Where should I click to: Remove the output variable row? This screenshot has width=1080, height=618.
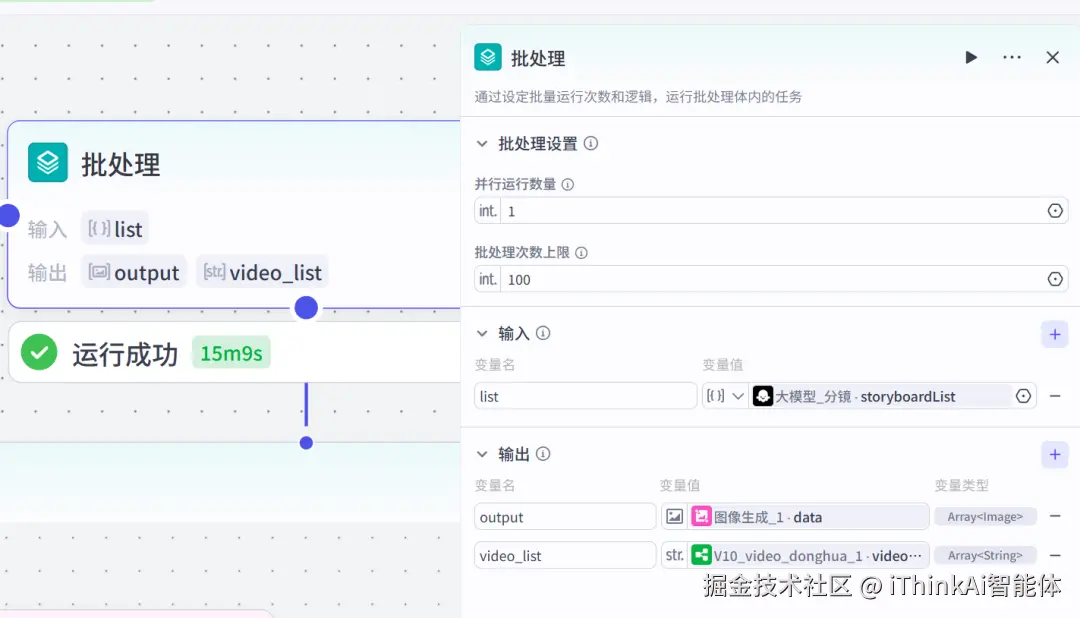(x=1055, y=516)
